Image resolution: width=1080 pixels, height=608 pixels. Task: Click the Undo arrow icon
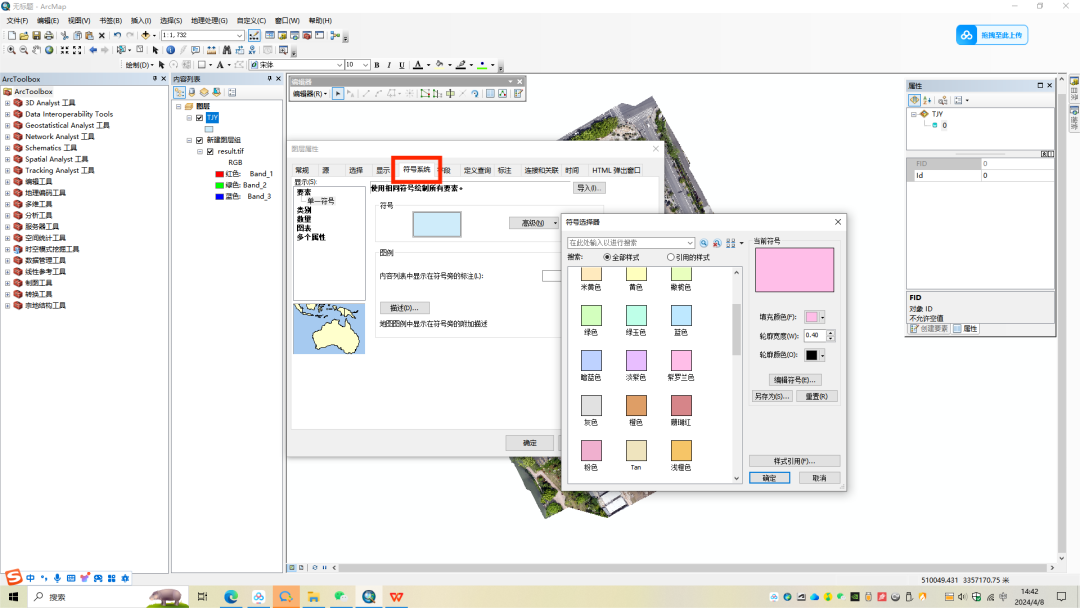click(x=117, y=35)
